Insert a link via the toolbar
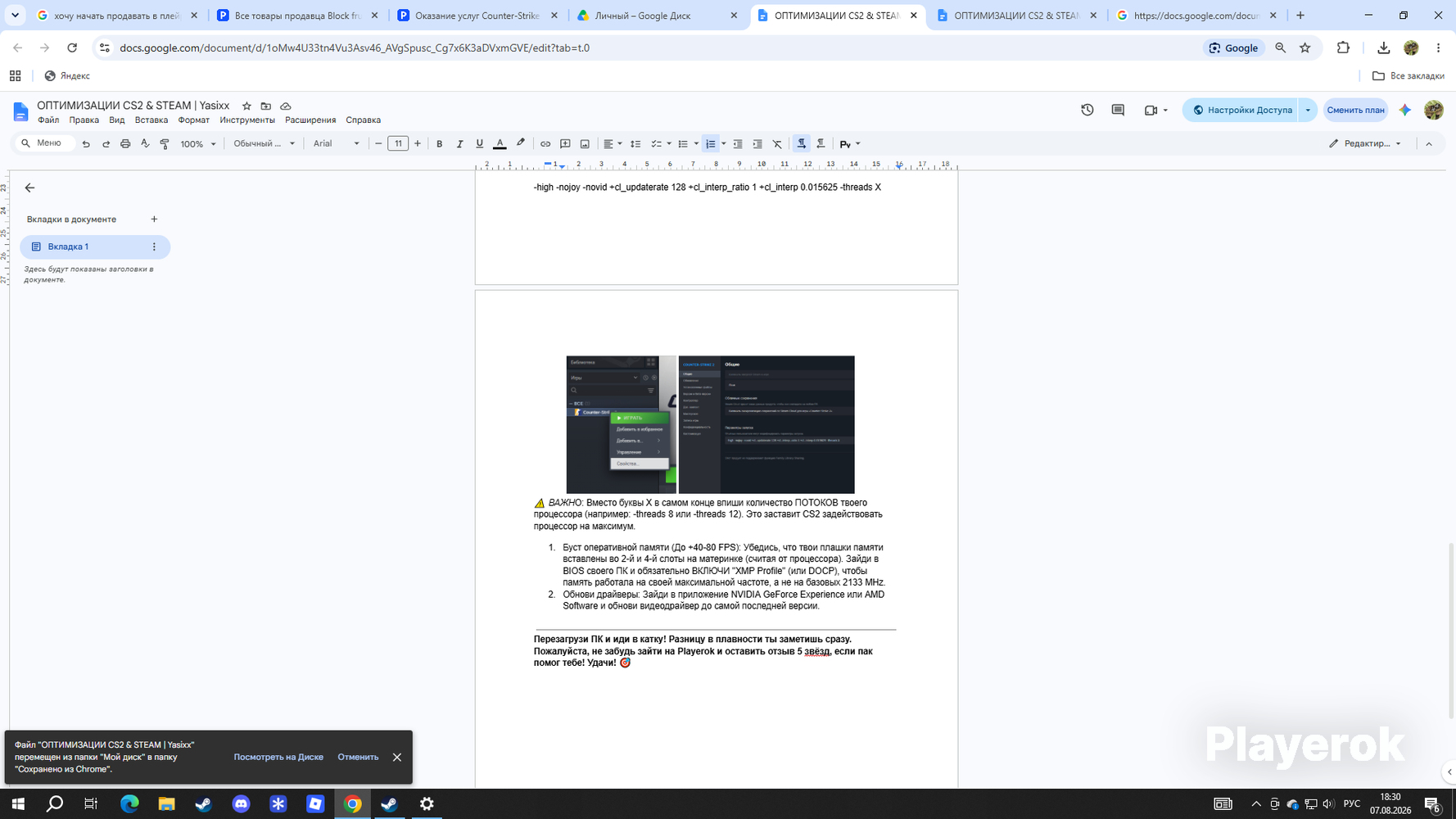1456x819 pixels. 545,144
